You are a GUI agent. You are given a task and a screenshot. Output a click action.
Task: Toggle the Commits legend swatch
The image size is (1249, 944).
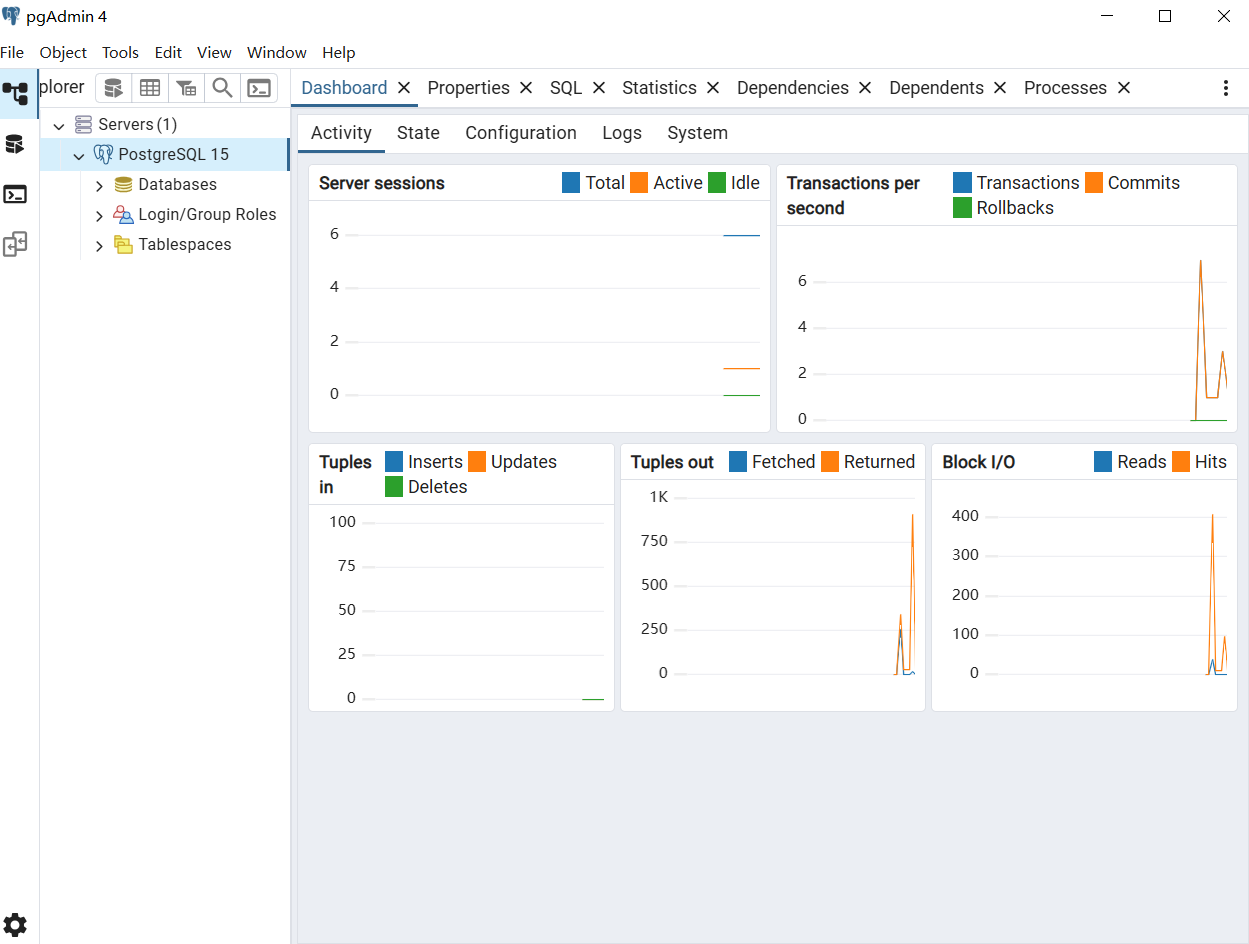click(1094, 183)
